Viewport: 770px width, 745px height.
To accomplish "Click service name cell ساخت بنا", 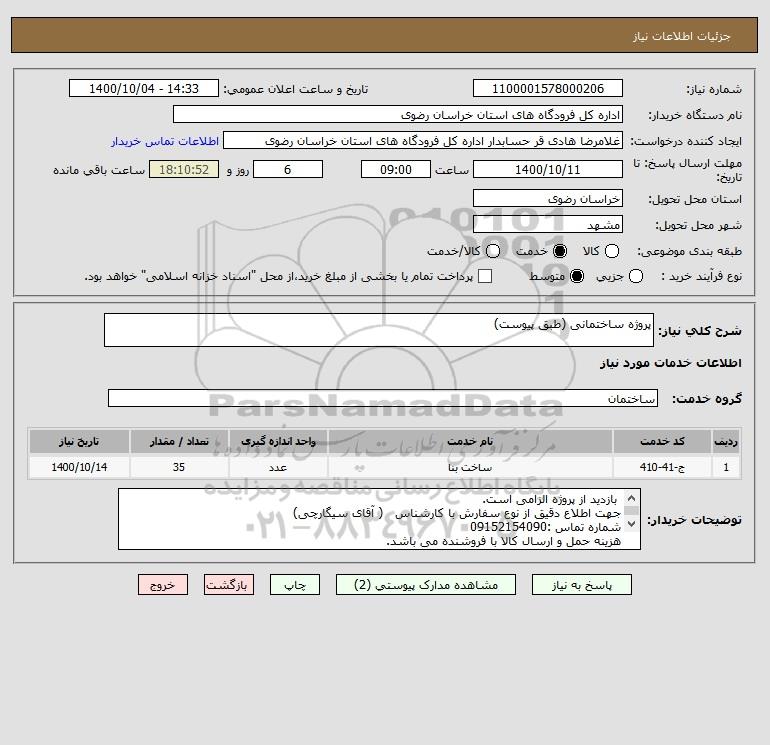I will pos(470,467).
